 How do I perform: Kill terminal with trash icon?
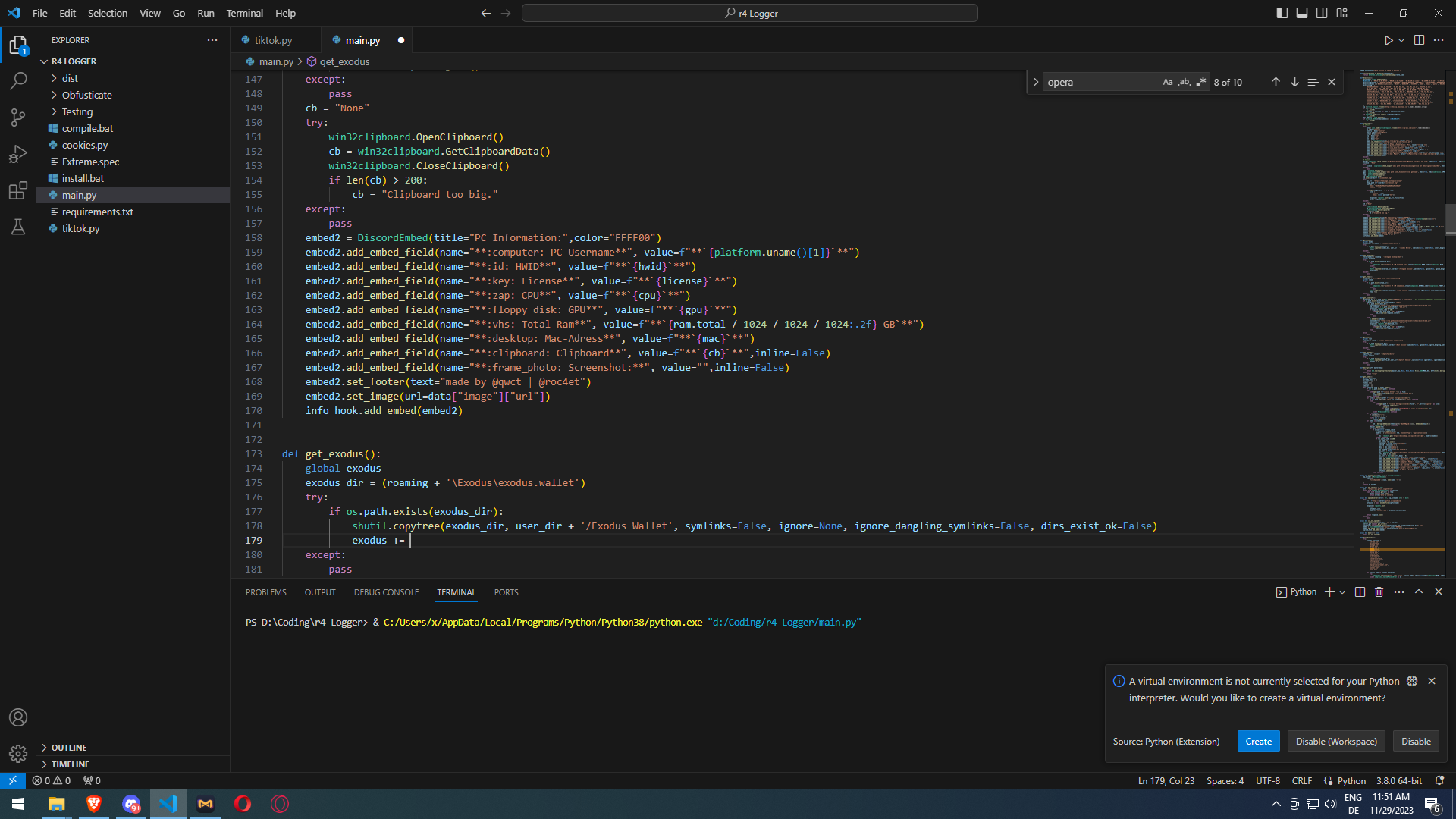coord(1379,592)
